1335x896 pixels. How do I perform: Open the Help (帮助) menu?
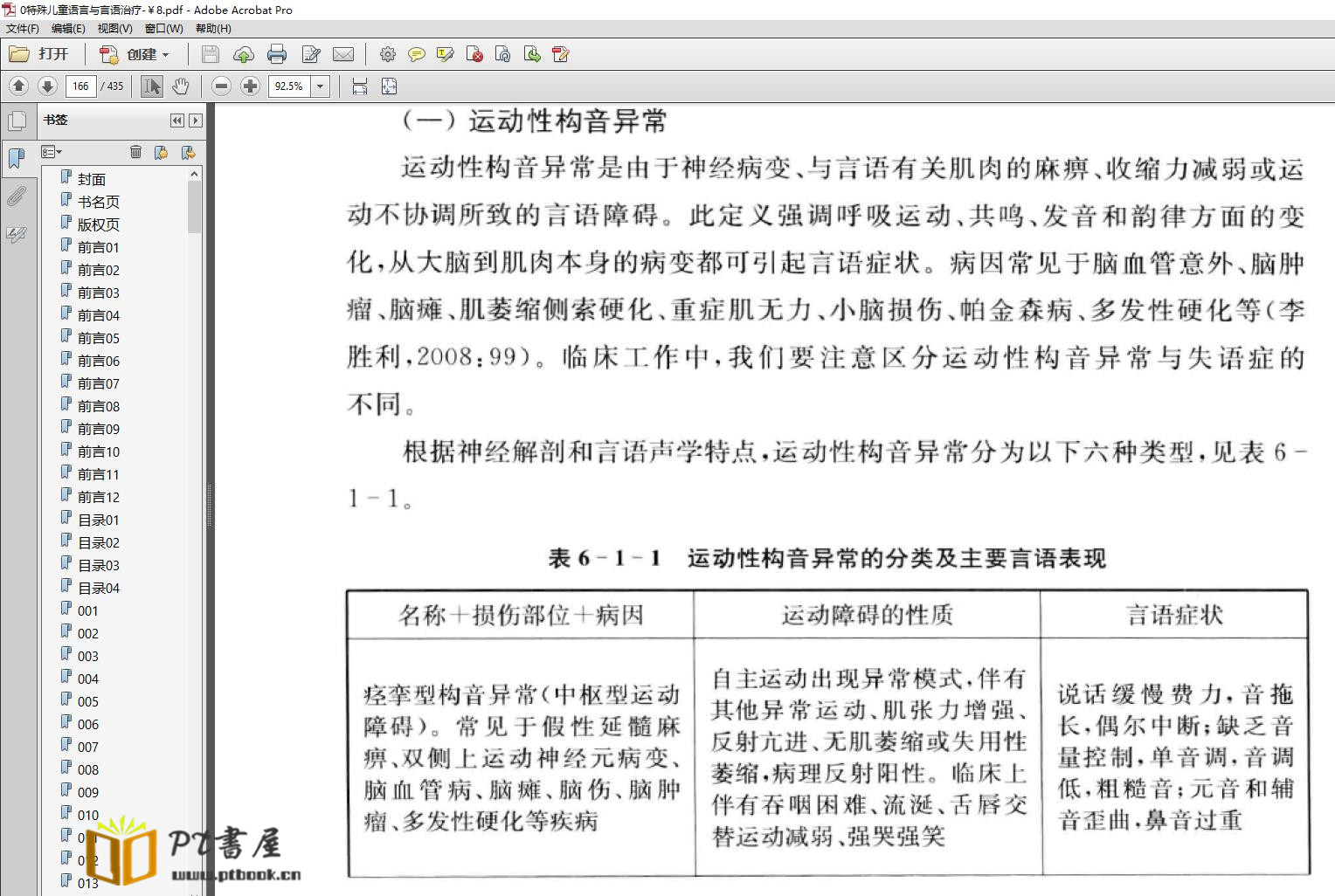click(213, 29)
